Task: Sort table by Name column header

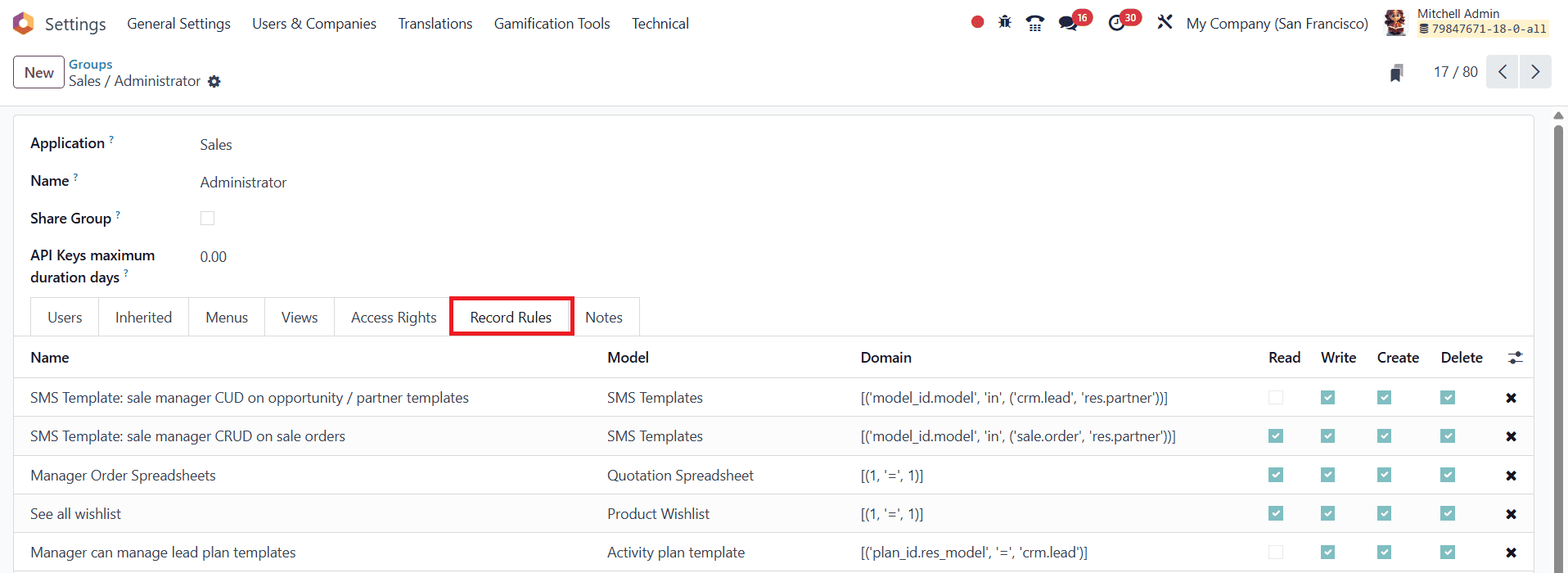Action: click(x=50, y=358)
